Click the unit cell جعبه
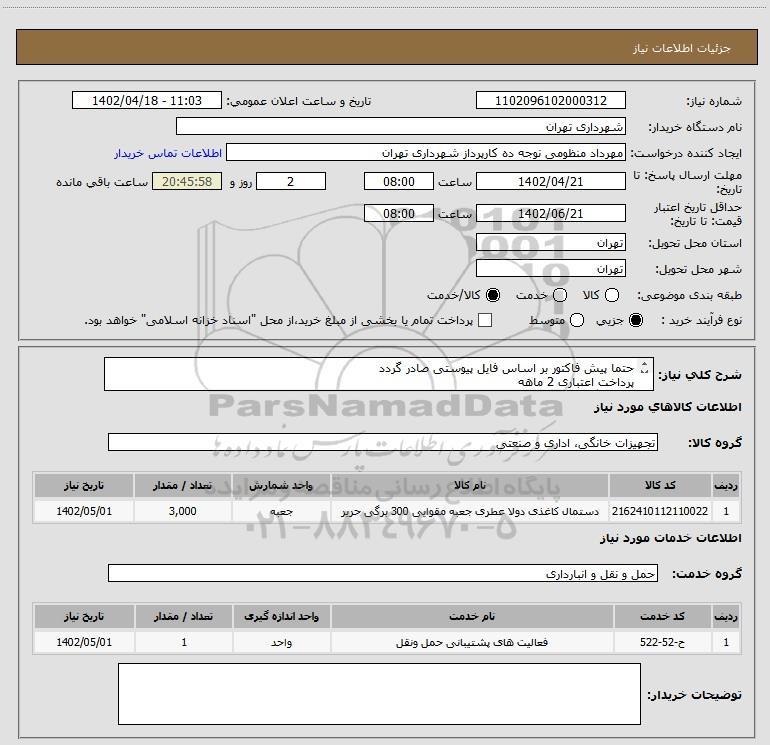The image size is (770, 745). tap(281, 511)
